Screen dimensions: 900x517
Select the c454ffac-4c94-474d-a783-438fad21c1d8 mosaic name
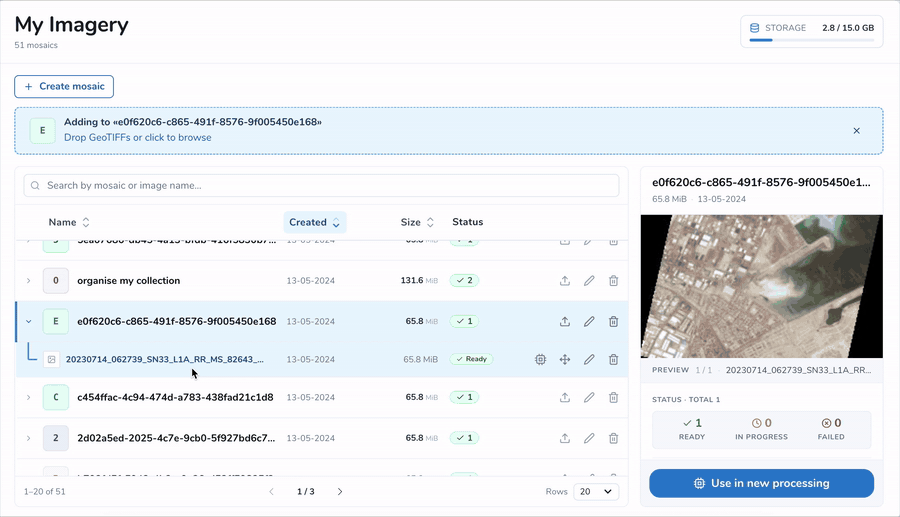click(x=175, y=397)
